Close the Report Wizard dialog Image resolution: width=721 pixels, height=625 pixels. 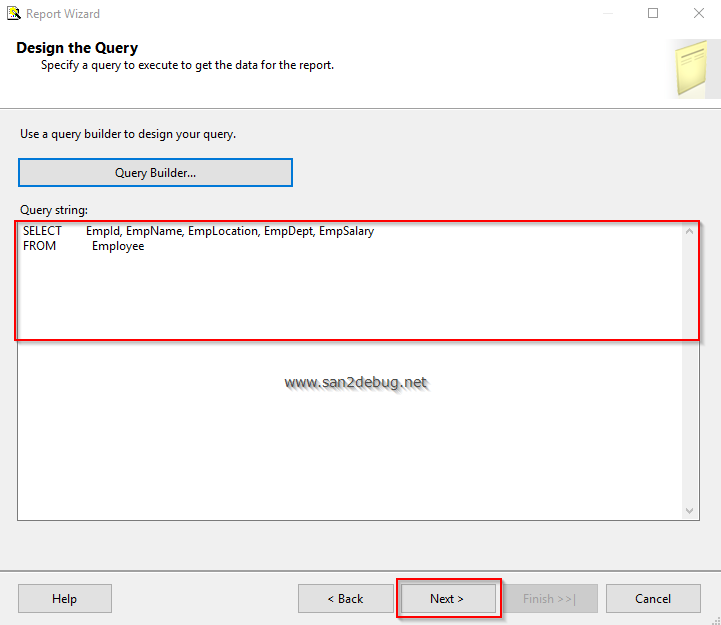[698, 14]
